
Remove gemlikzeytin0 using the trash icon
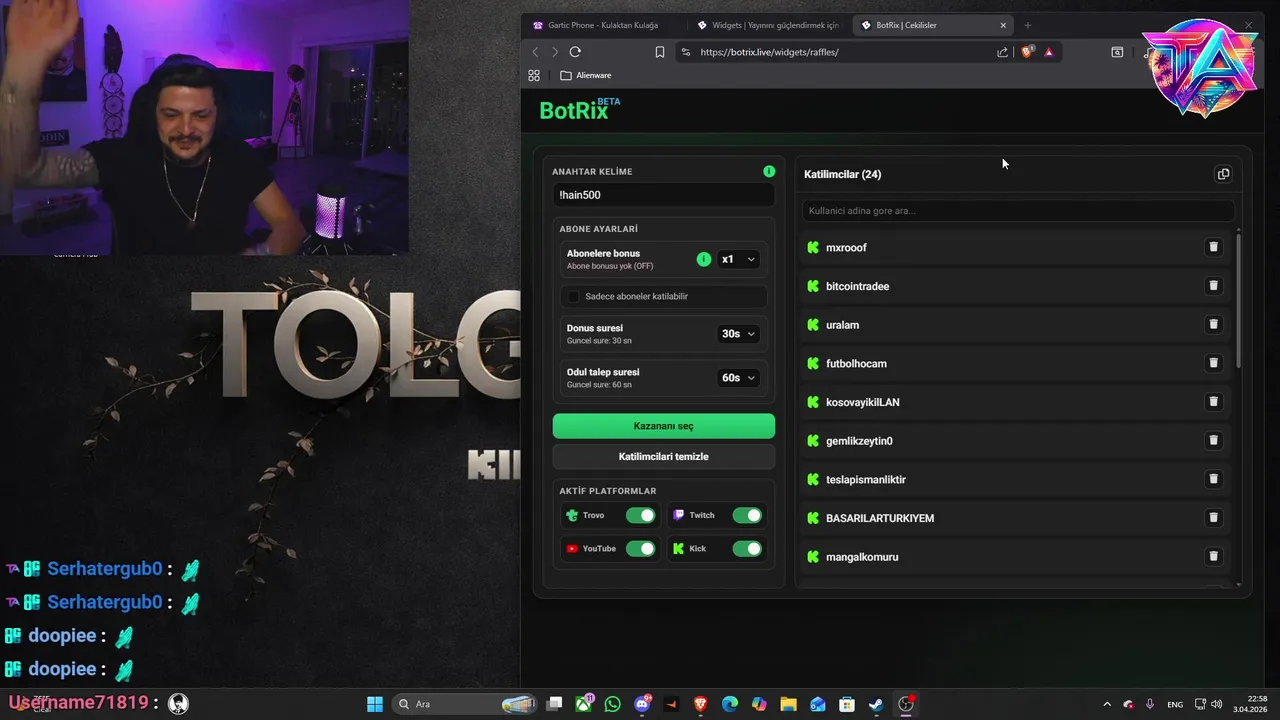coord(1213,440)
